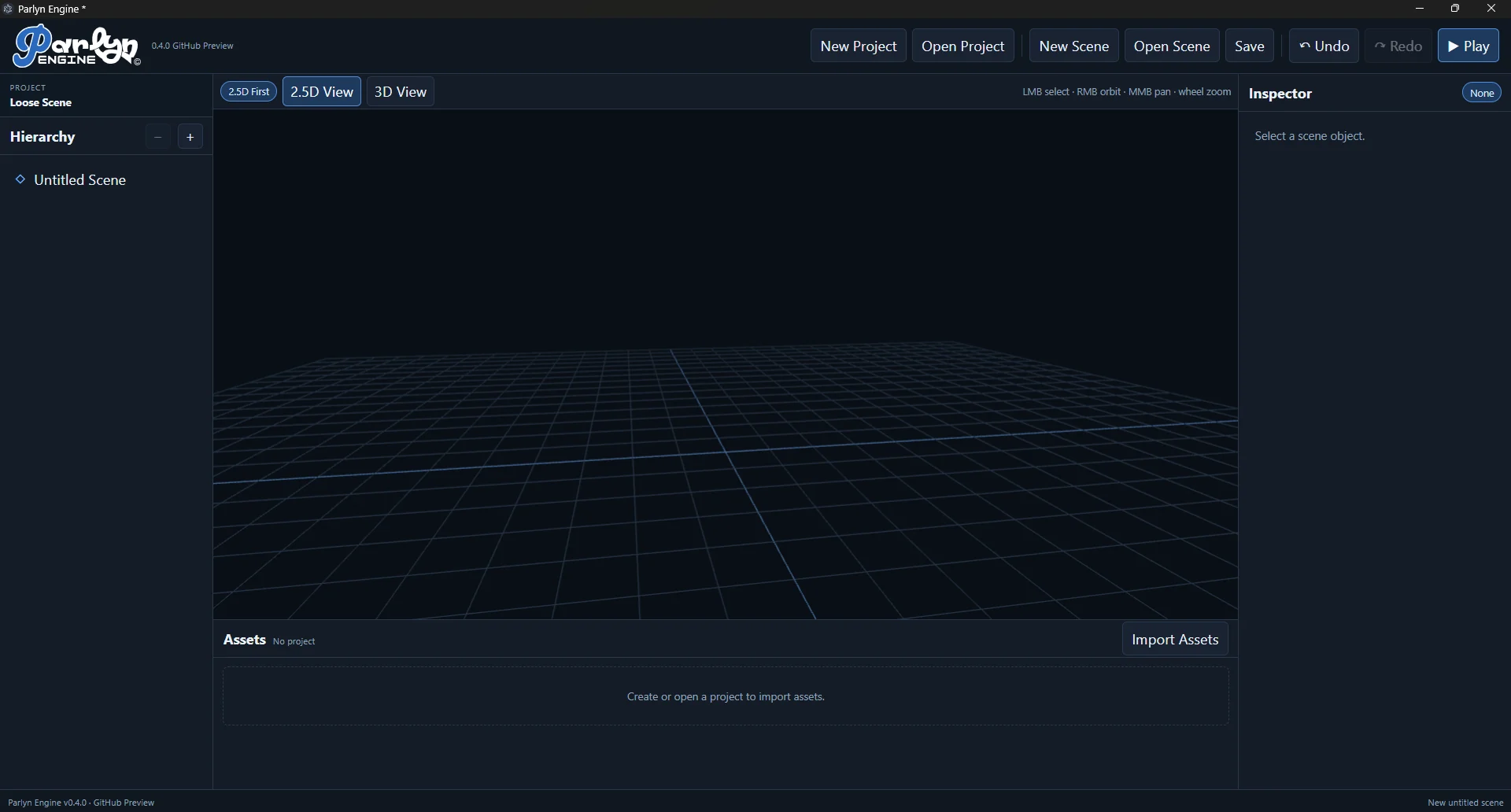This screenshot has height=812, width=1511.
Task: Click 'Select a scene object.' text
Action: (x=1310, y=136)
